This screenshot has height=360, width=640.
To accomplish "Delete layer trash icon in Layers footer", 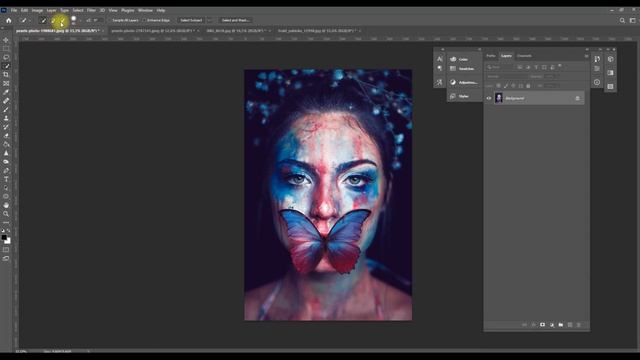I will click(x=579, y=325).
